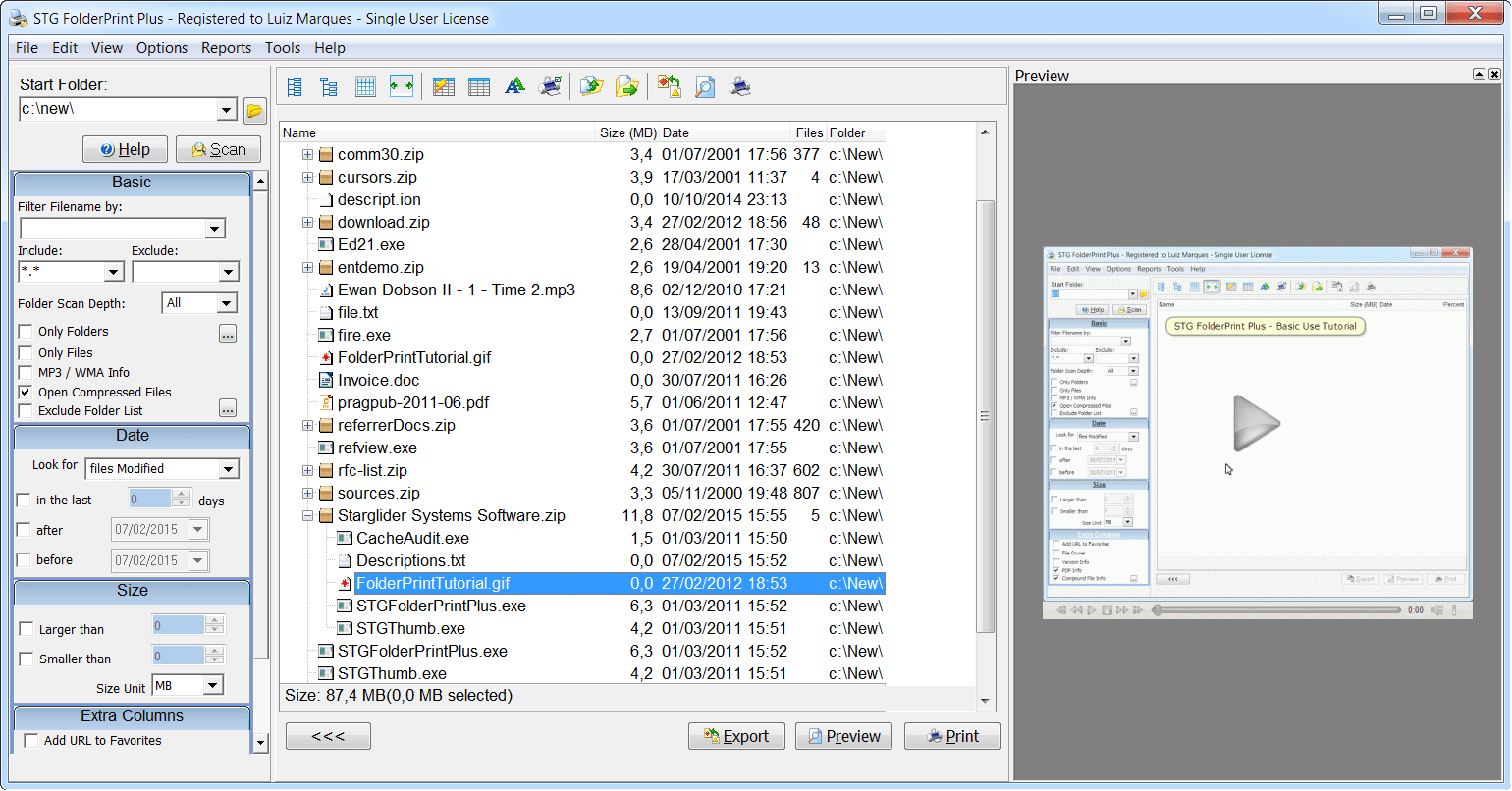
Task: Click the blue grid view toolbar icon
Action: tap(365, 87)
